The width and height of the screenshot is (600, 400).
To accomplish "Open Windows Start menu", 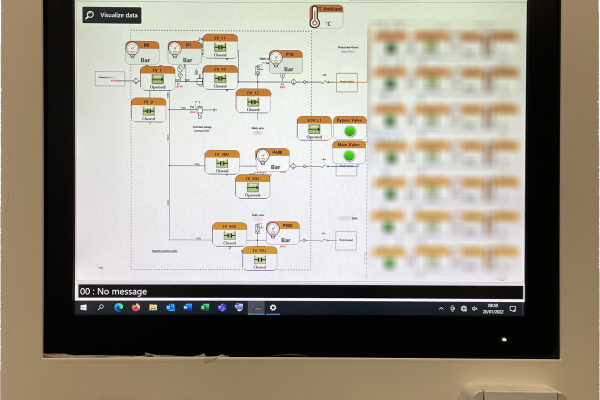I will coord(83,307).
